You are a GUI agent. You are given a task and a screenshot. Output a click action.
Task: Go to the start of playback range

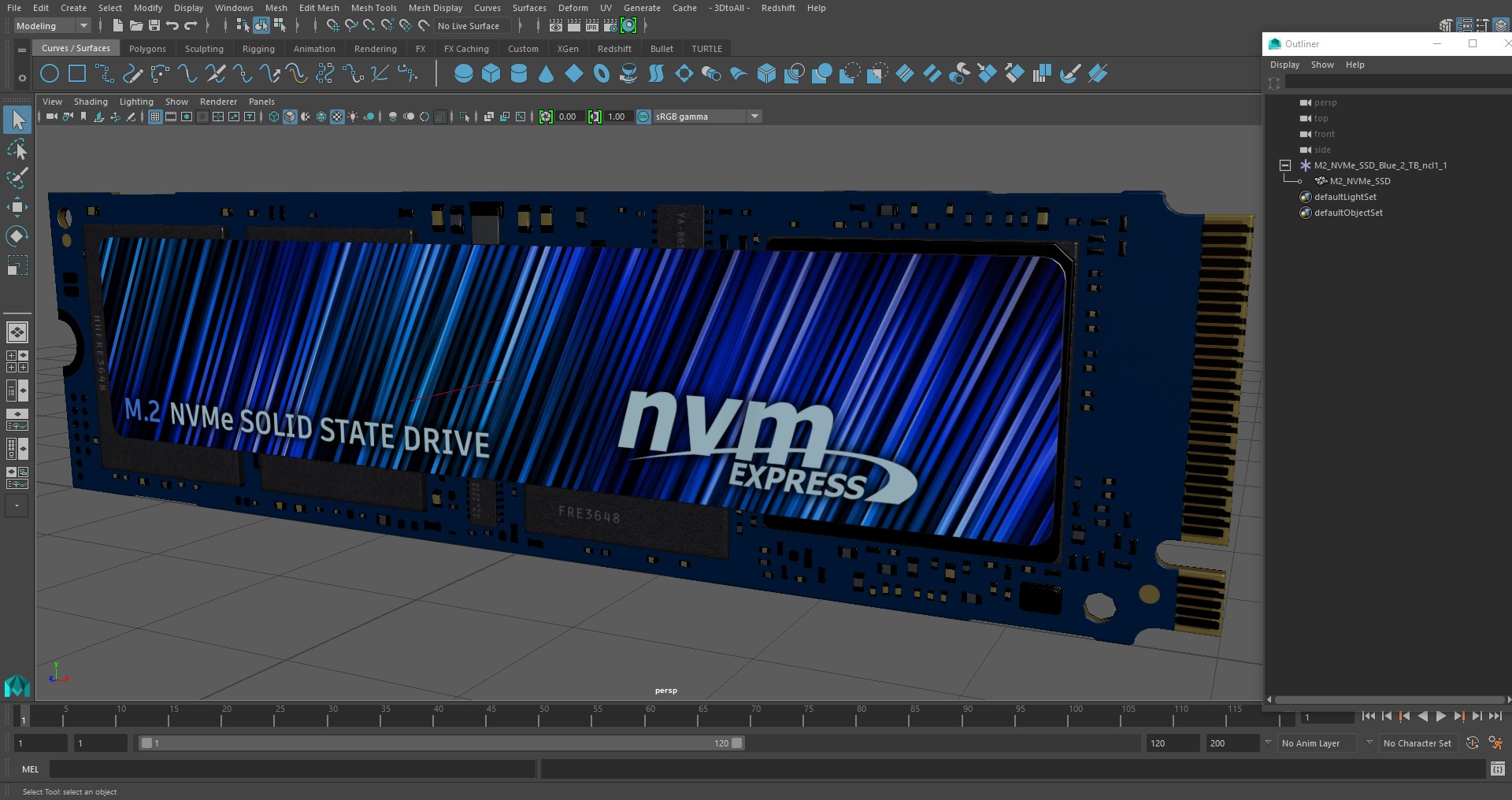pyautogui.click(x=1369, y=717)
